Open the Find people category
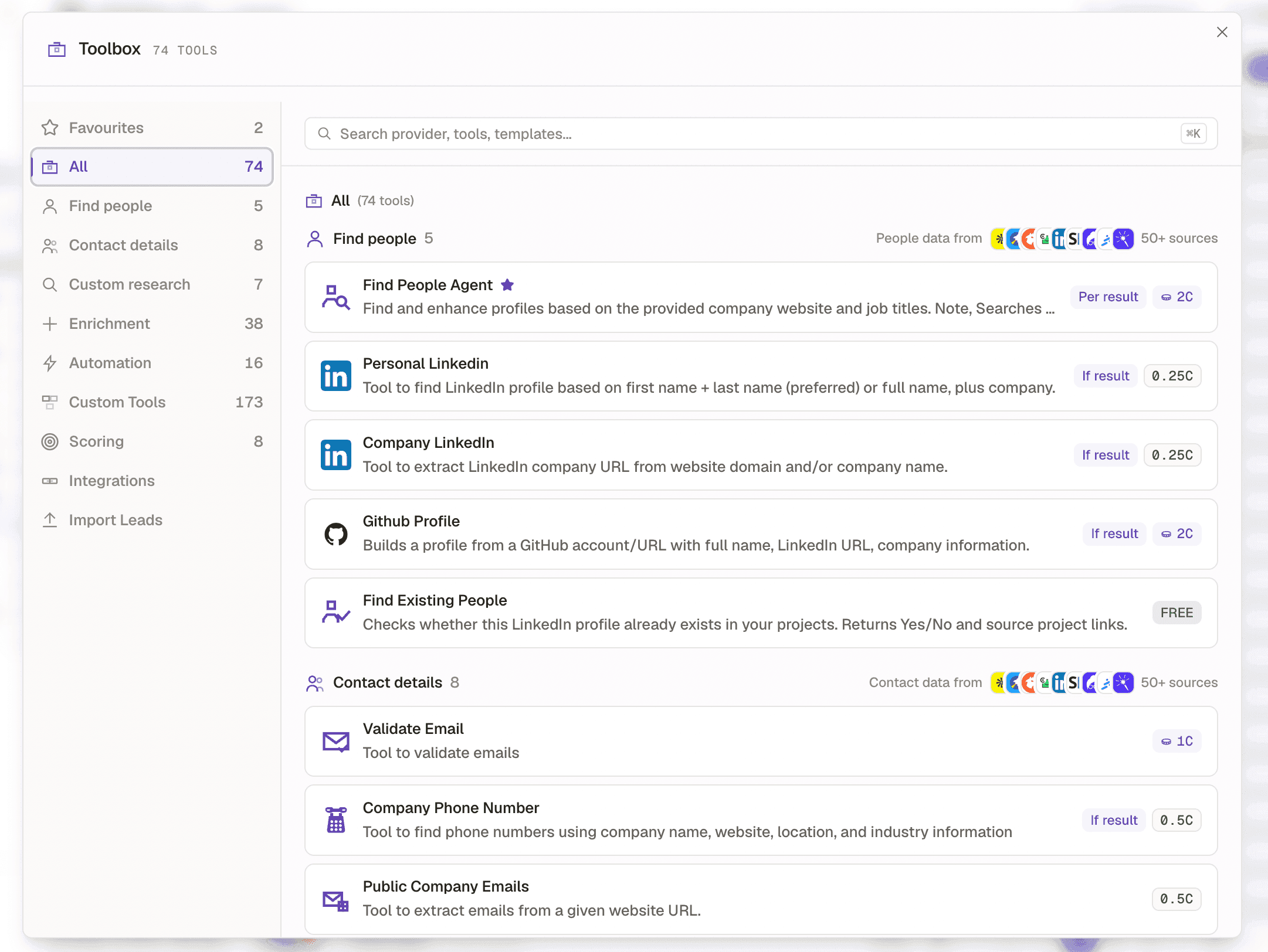Viewport: 1268px width, 952px height. (x=152, y=206)
